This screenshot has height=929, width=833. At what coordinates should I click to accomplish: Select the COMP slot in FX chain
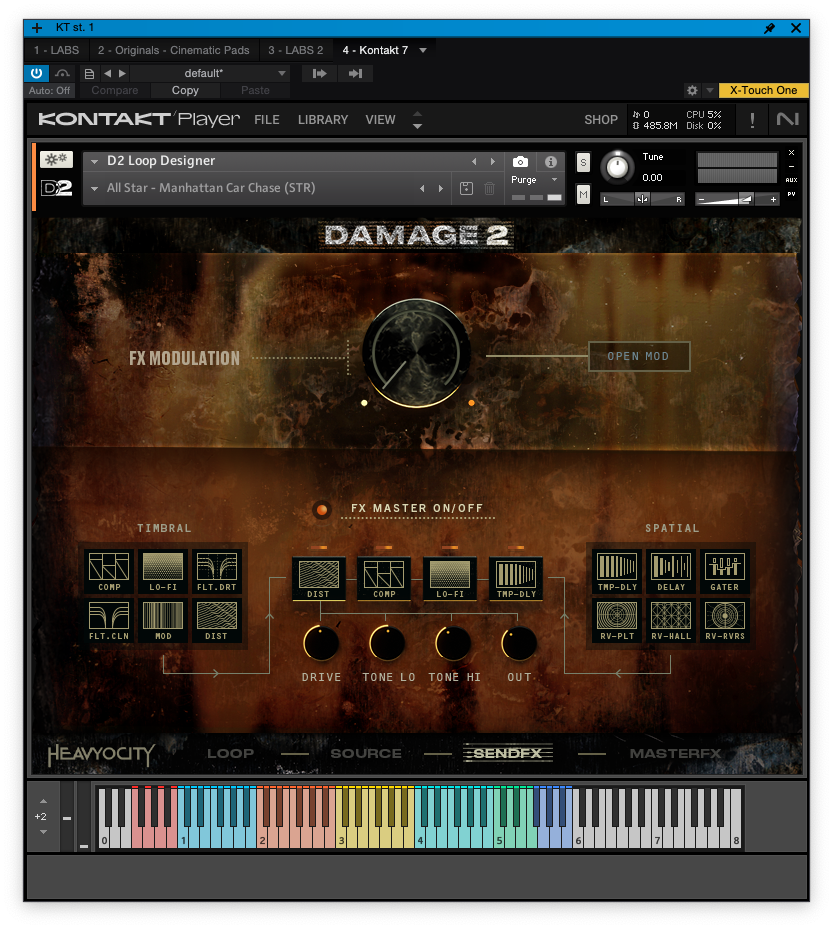coord(384,578)
